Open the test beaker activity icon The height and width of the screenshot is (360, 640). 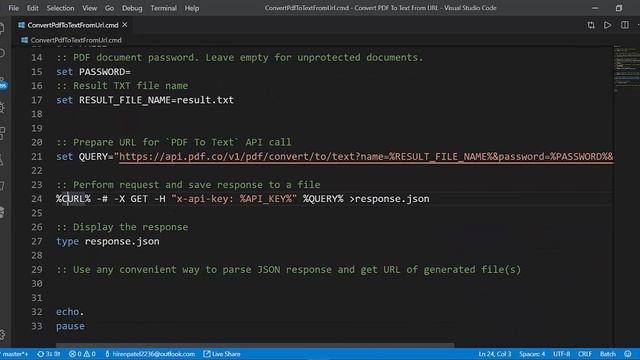pyautogui.click(x=2, y=160)
